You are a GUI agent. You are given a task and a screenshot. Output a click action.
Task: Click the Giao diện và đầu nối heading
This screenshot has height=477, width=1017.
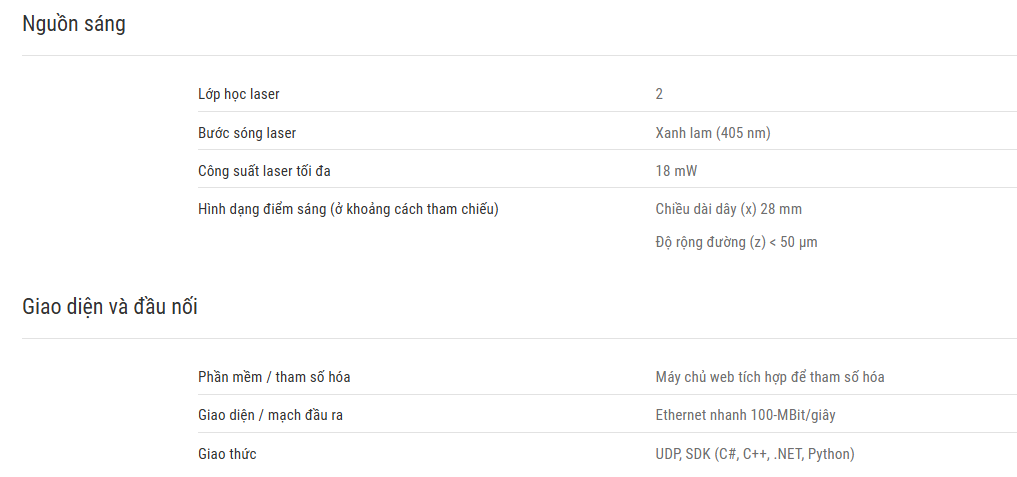(110, 306)
